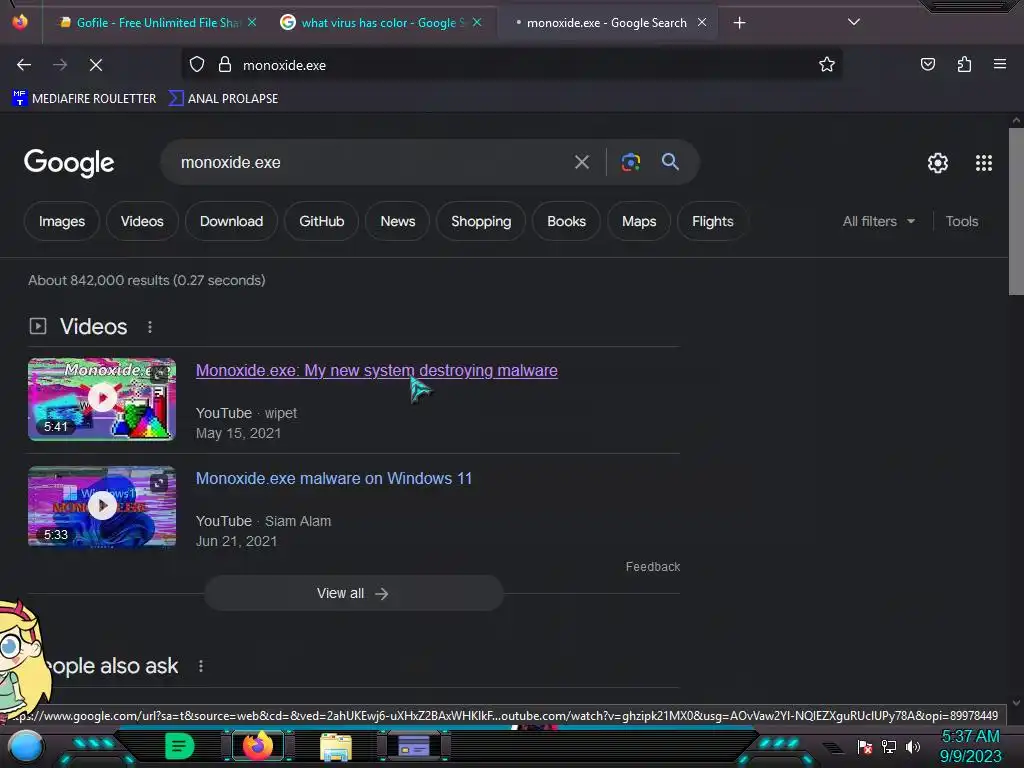Filter results by Videos chip
Screen dimensions: 1024x768
pyautogui.click(x=142, y=221)
